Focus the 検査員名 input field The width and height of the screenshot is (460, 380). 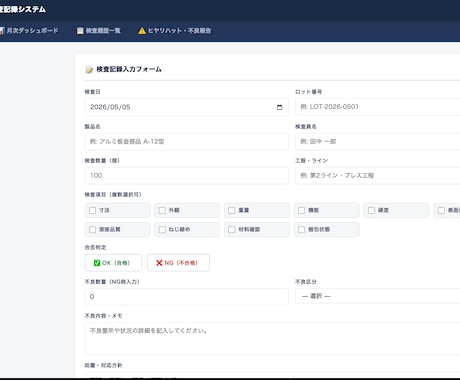[x=378, y=142]
